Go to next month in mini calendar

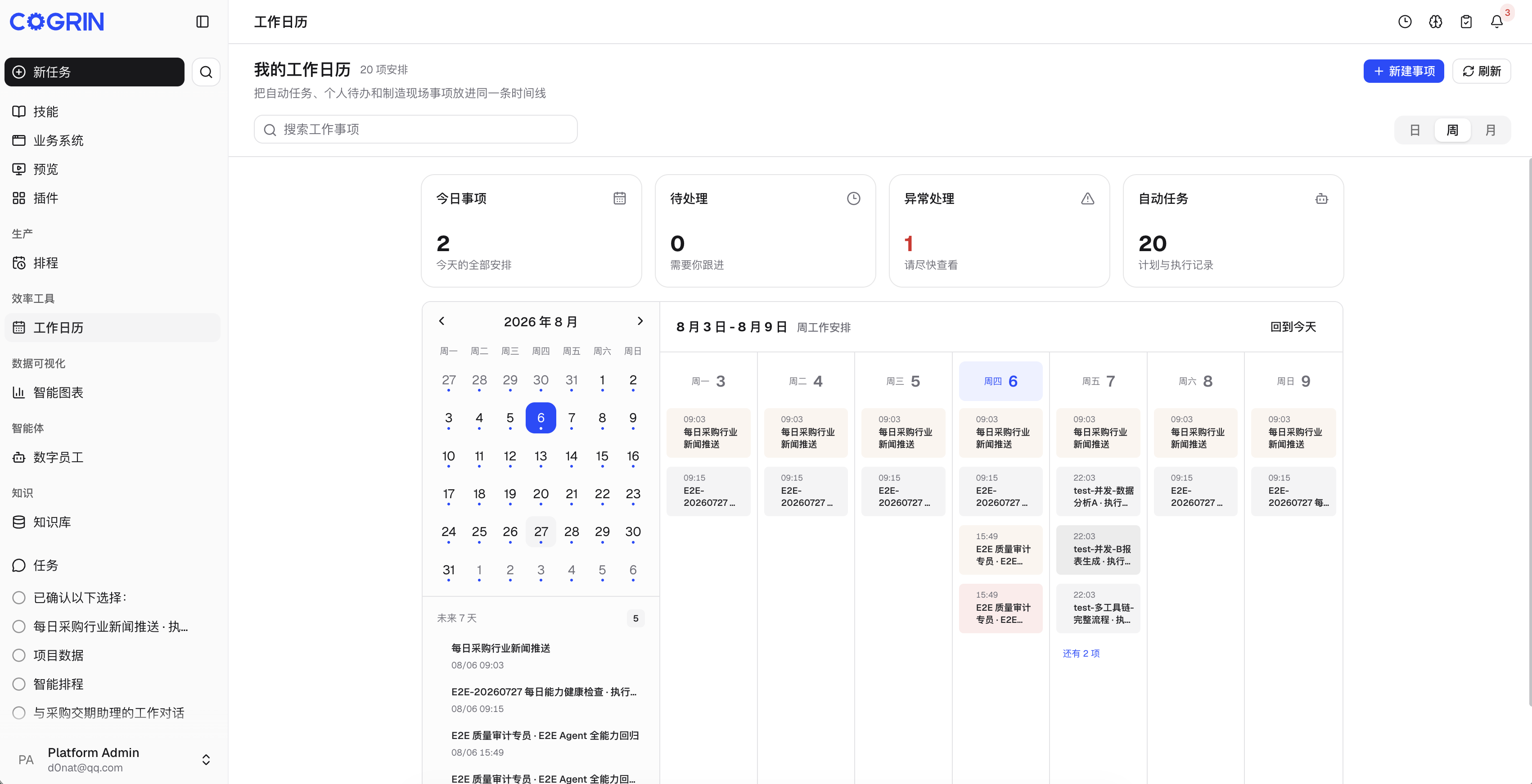point(640,321)
